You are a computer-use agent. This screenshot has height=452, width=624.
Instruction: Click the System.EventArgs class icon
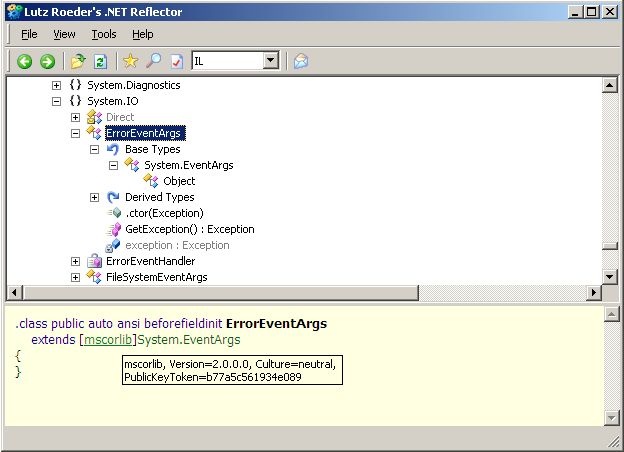pyautogui.click(x=132, y=164)
